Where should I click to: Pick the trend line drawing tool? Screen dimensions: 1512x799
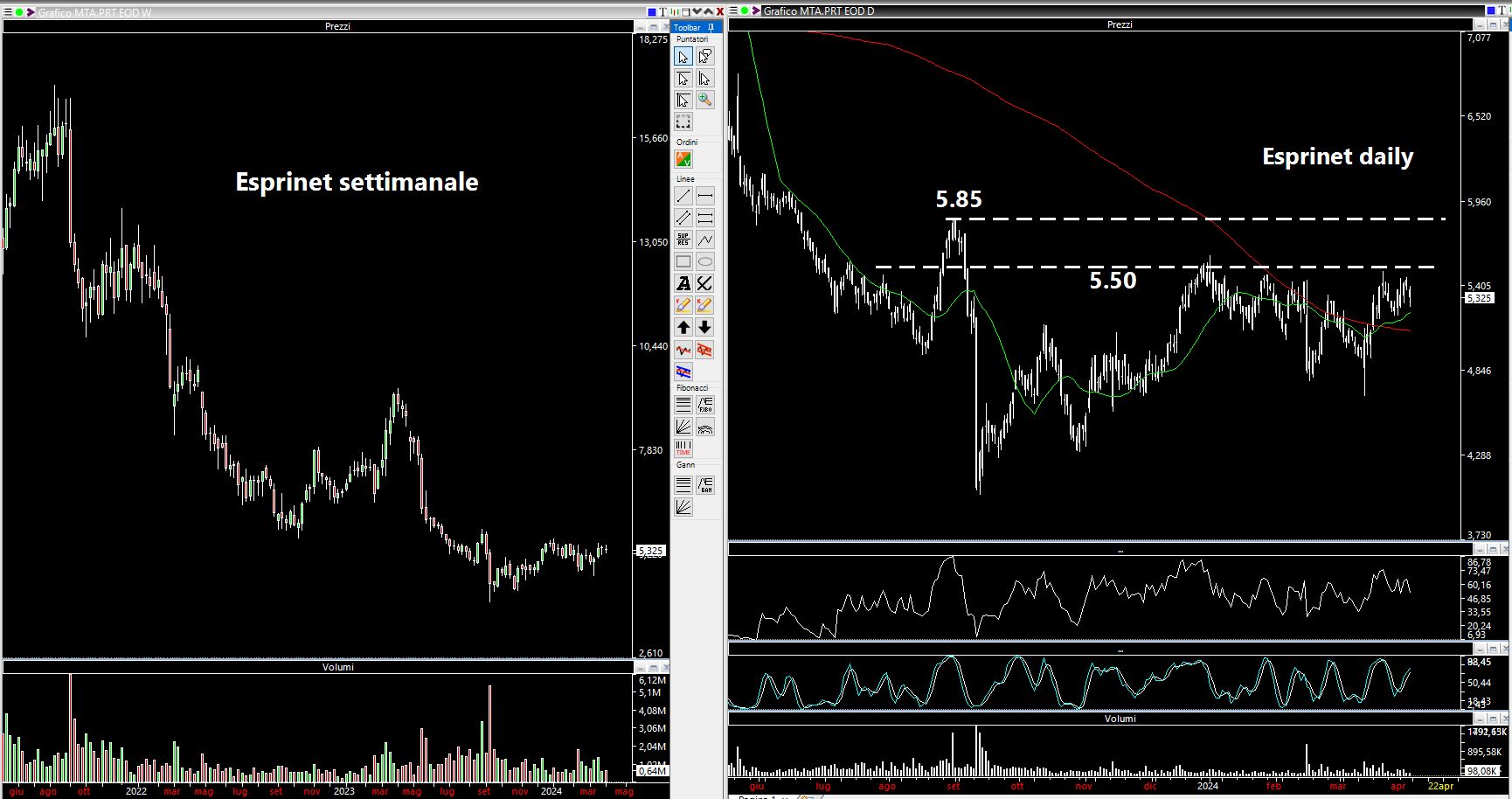683,196
